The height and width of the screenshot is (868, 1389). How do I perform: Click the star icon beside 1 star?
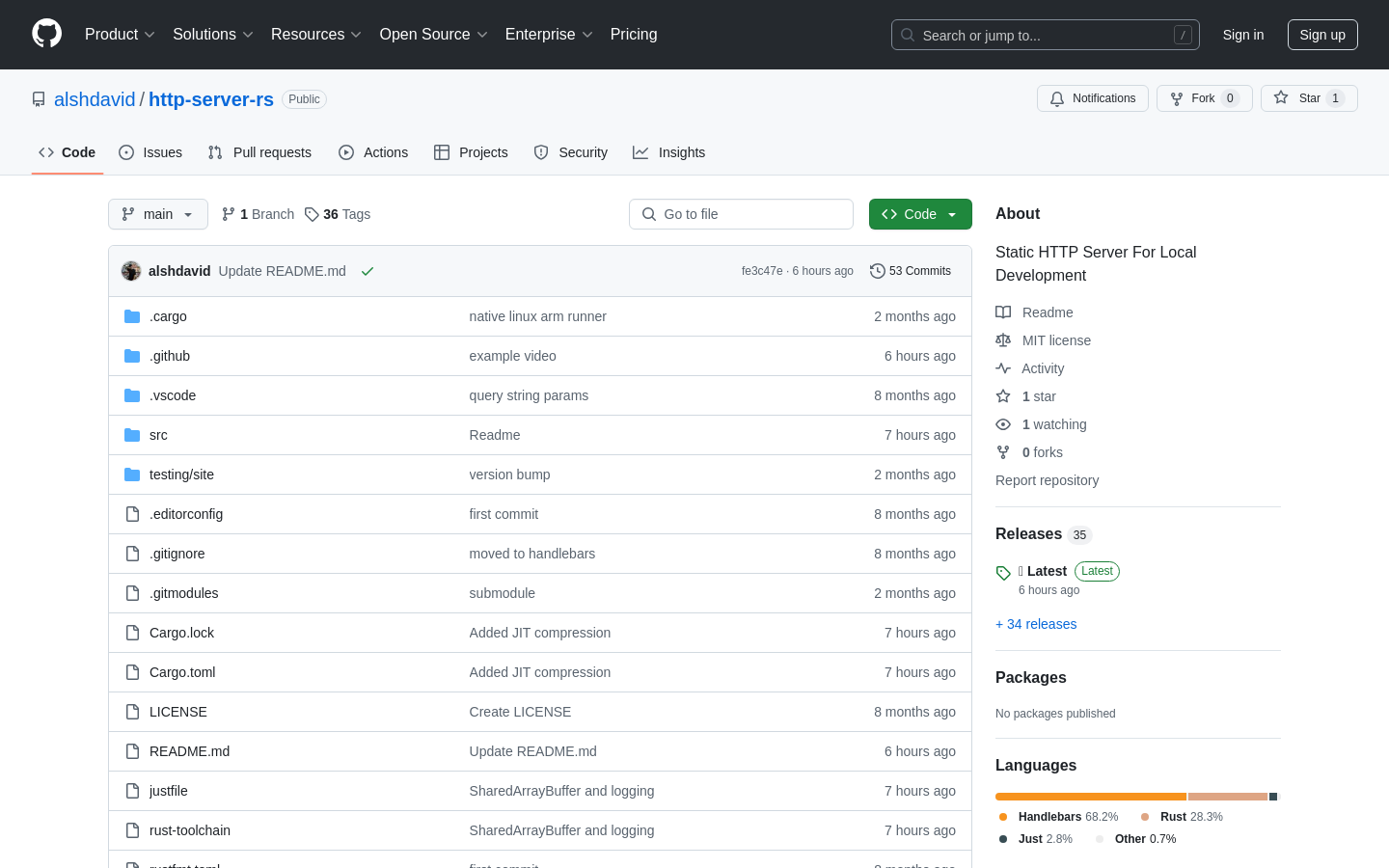tap(1003, 396)
